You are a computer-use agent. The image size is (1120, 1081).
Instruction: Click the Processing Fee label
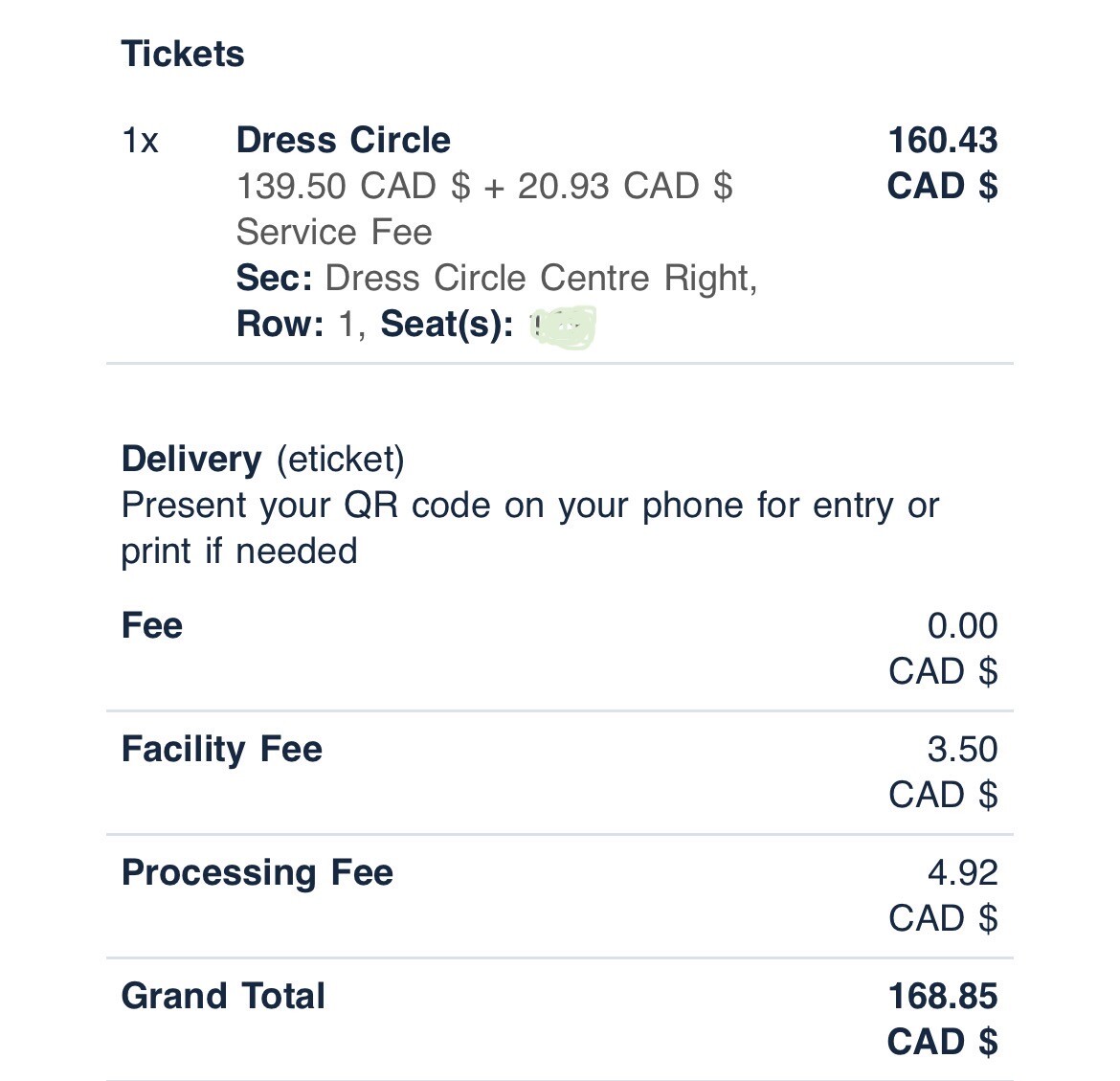coord(258,873)
